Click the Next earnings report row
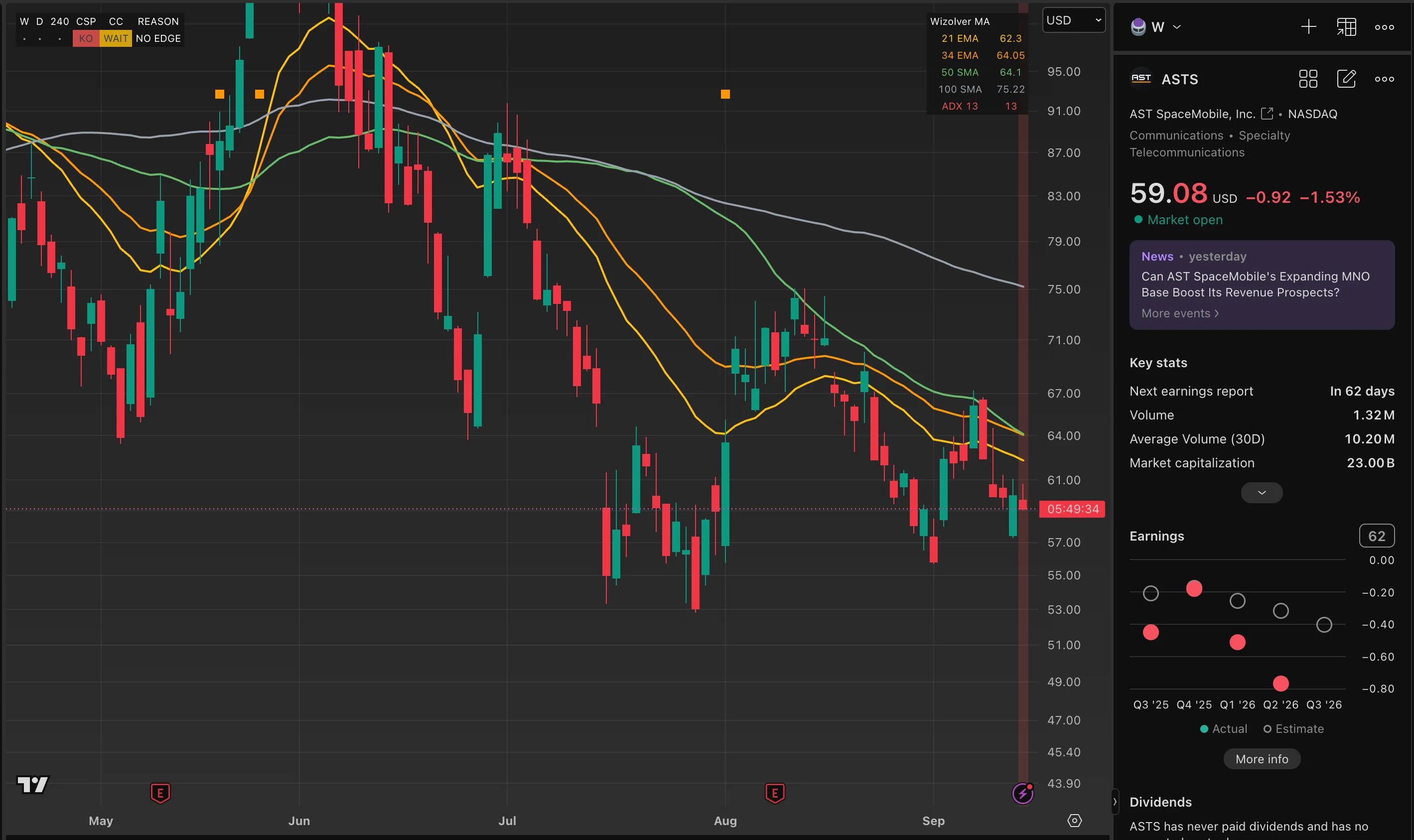This screenshot has height=840, width=1414. pos(1261,391)
